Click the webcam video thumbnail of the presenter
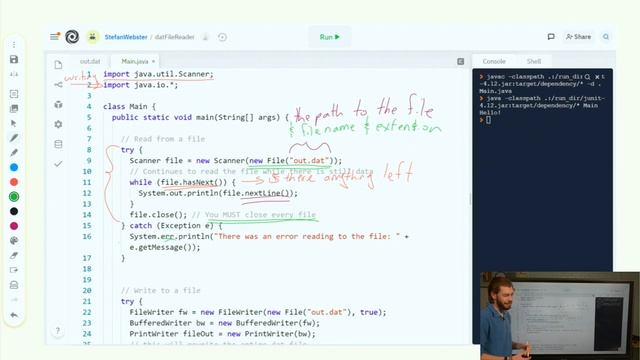640x360 pixels. click(x=560, y=316)
